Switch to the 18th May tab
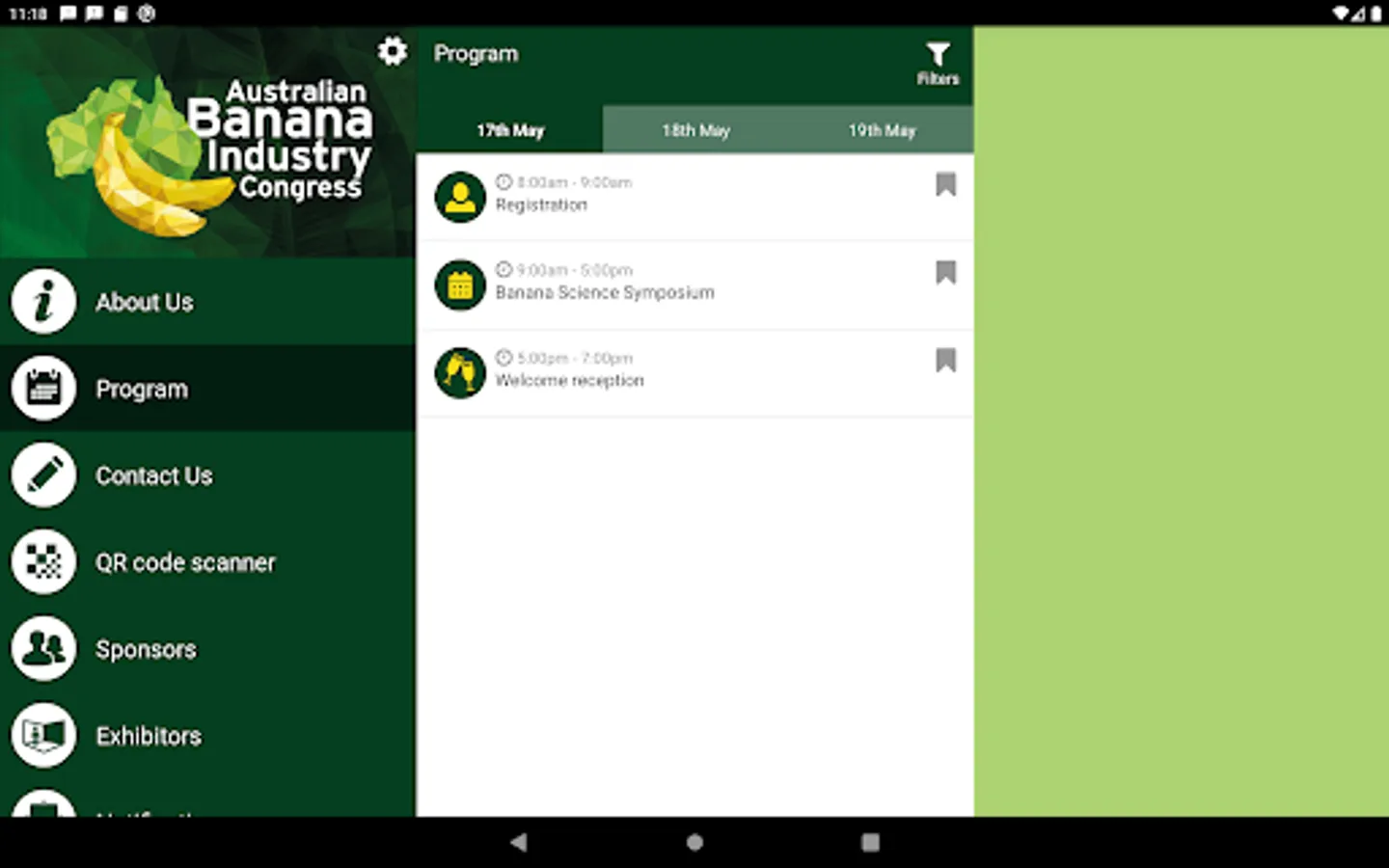The height and width of the screenshot is (868, 1389). coord(695,130)
